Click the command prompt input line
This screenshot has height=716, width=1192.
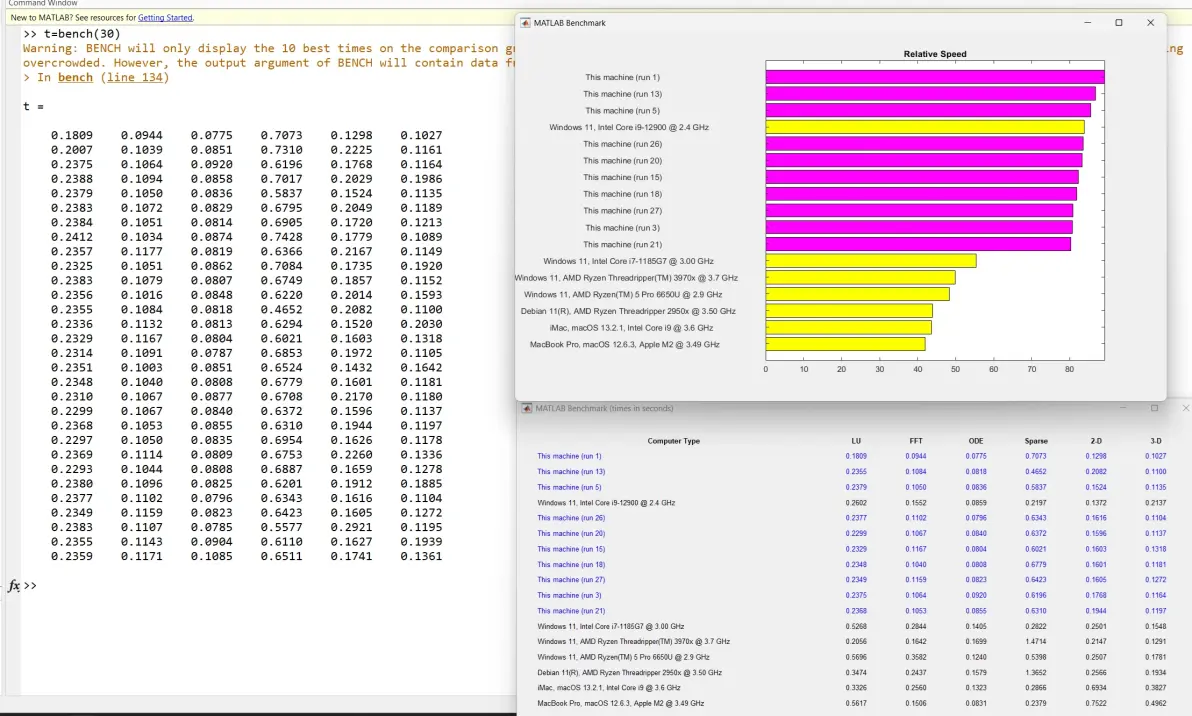click(266, 585)
